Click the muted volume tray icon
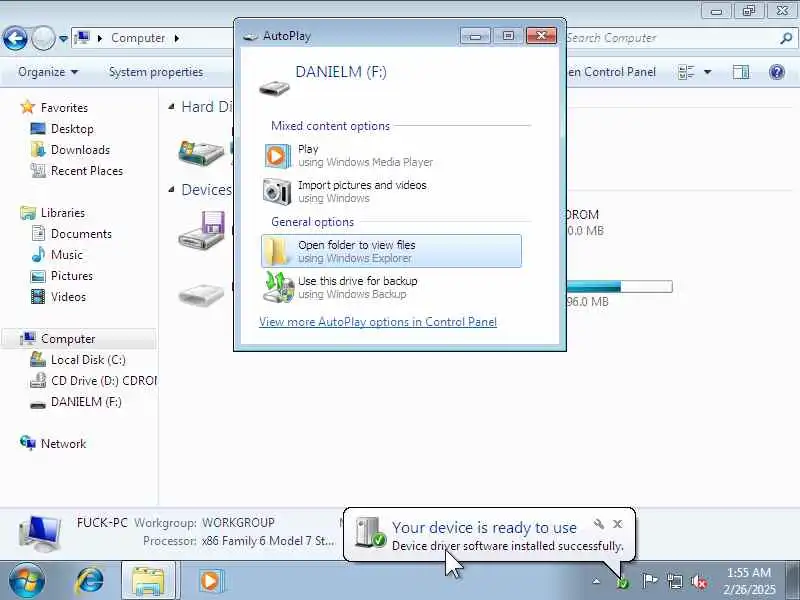The width and height of the screenshot is (800, 600). pyautogui.click(x=698, y=581)
